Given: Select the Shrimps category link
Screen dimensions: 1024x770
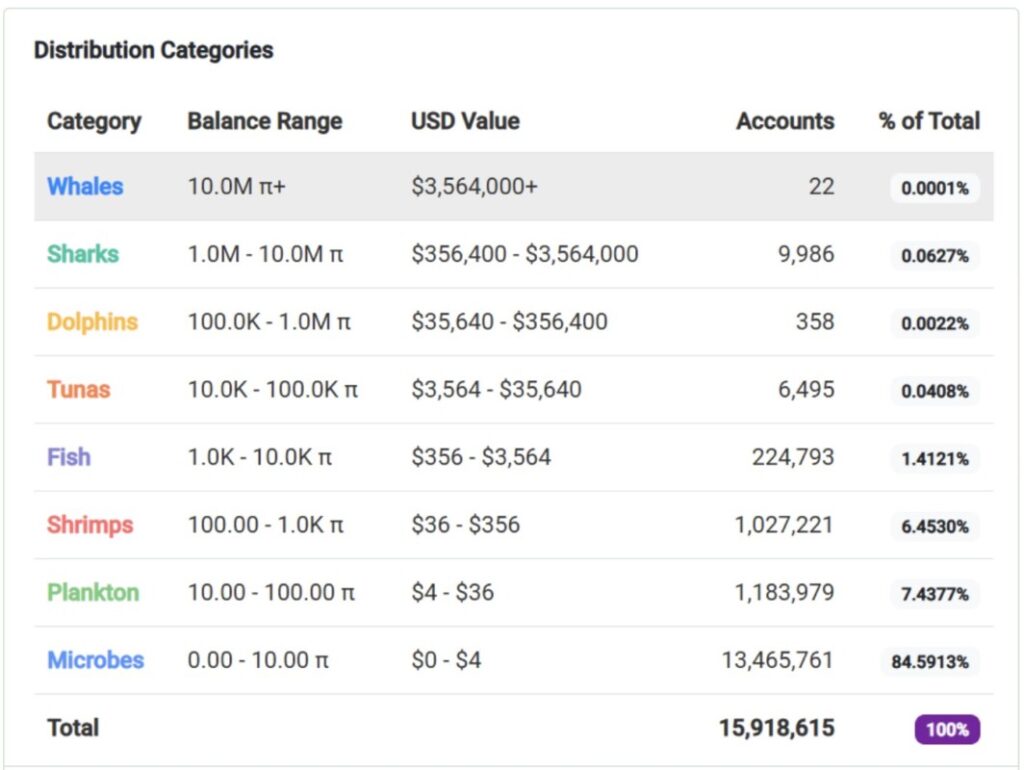Looking at the screenshot, I should [90, 525].
